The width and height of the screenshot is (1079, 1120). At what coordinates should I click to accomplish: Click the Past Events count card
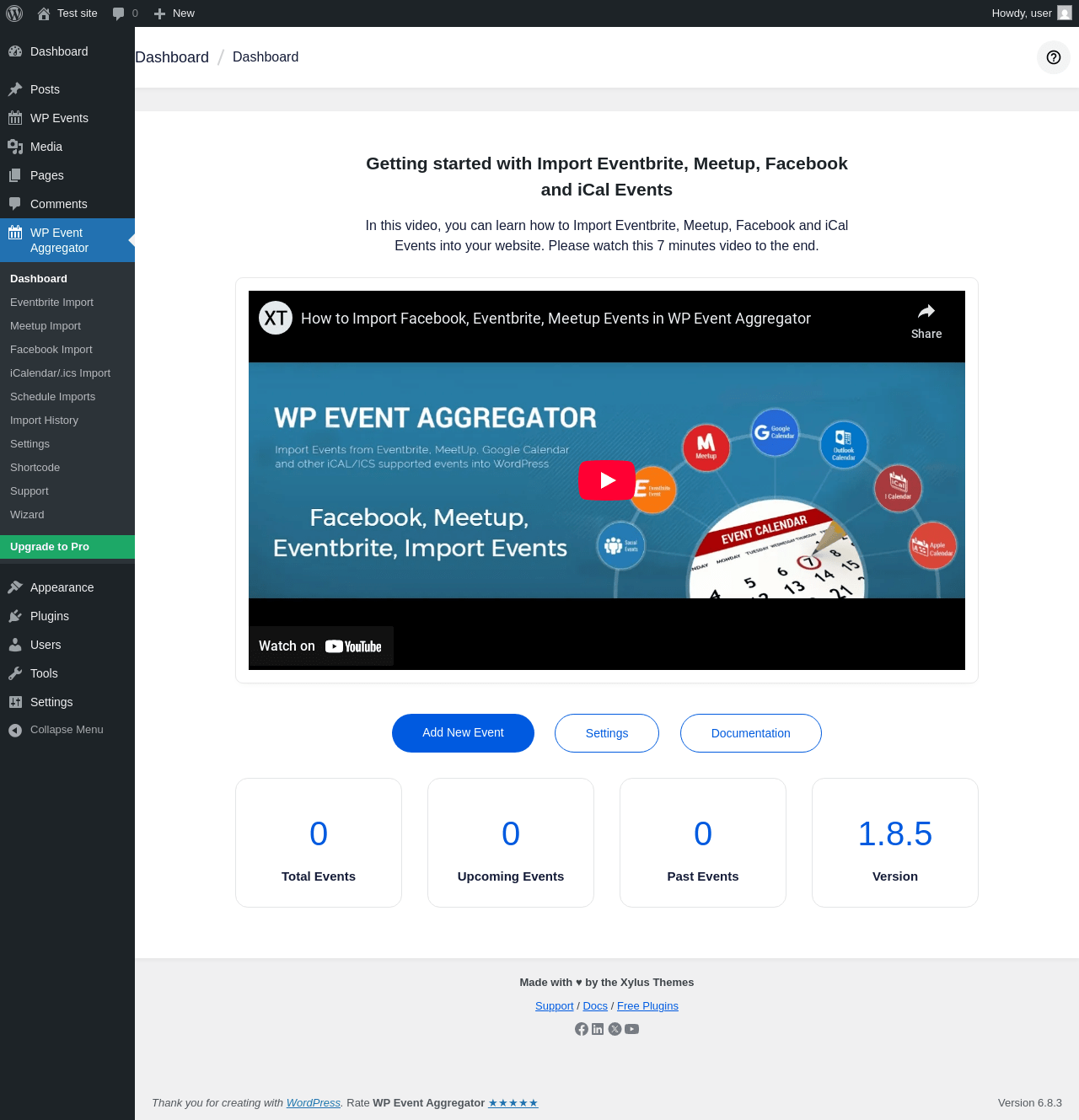(x=703, y=843)
